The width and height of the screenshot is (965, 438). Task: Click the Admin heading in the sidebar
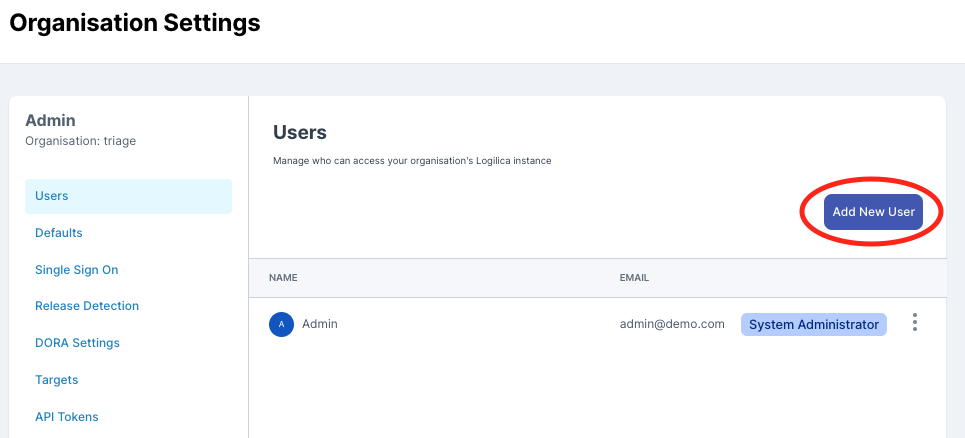pos(50,121)
